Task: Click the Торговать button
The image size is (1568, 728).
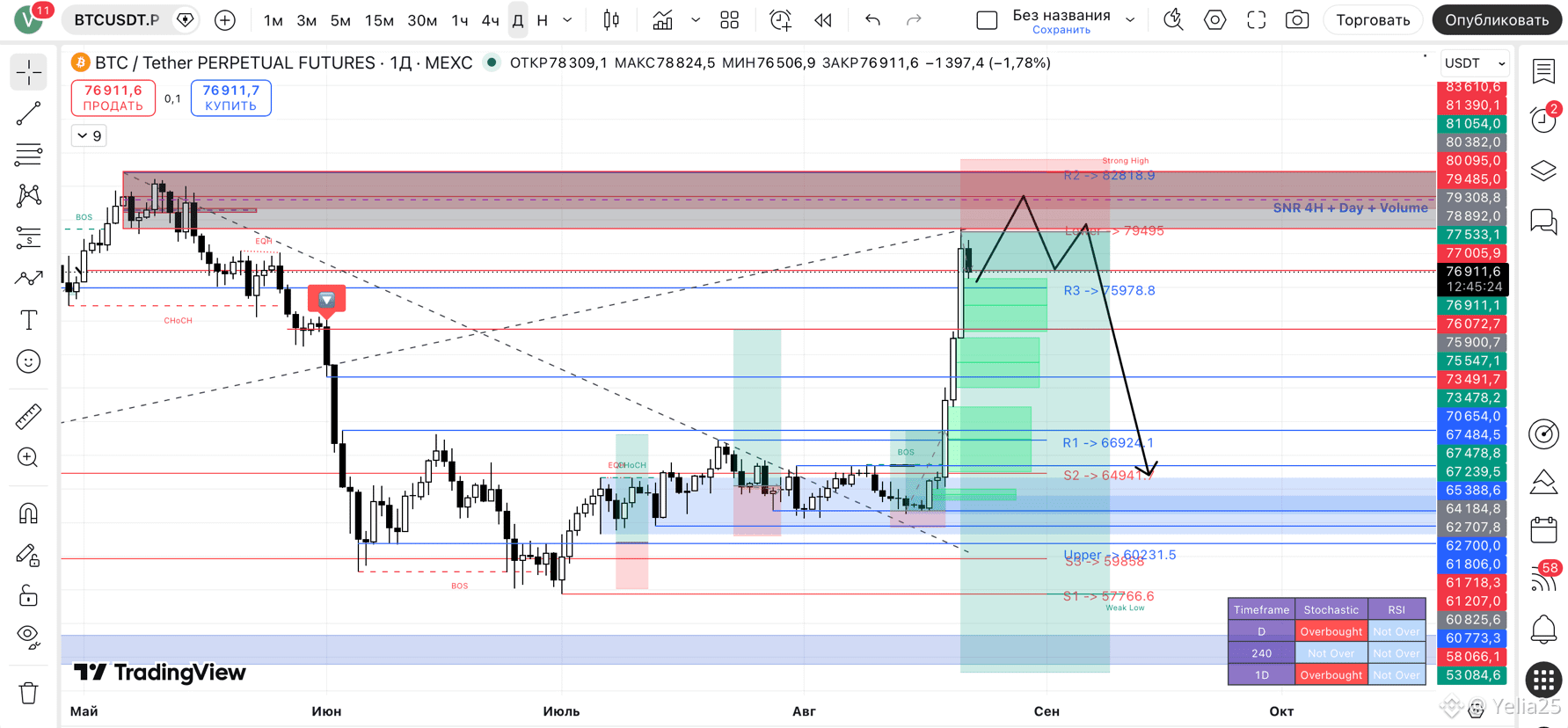Action: [x=1372, y=19]
